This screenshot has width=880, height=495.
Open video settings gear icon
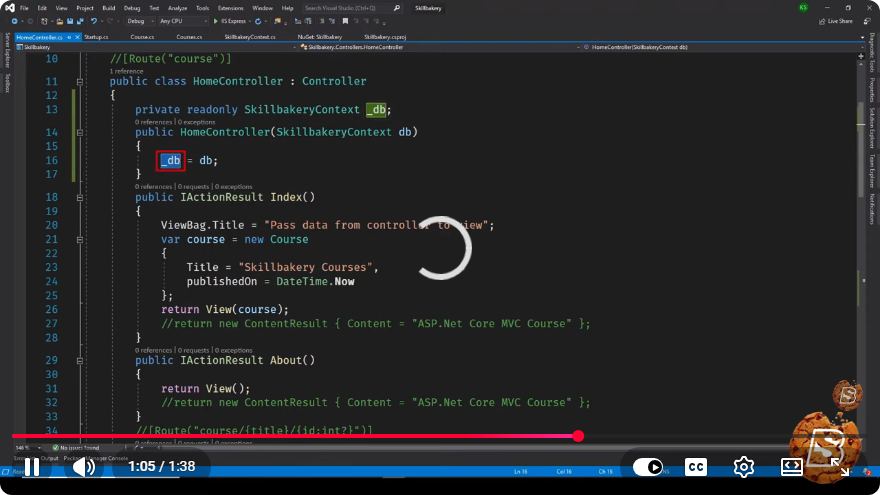pyautogui.click(x=744, y=467)
